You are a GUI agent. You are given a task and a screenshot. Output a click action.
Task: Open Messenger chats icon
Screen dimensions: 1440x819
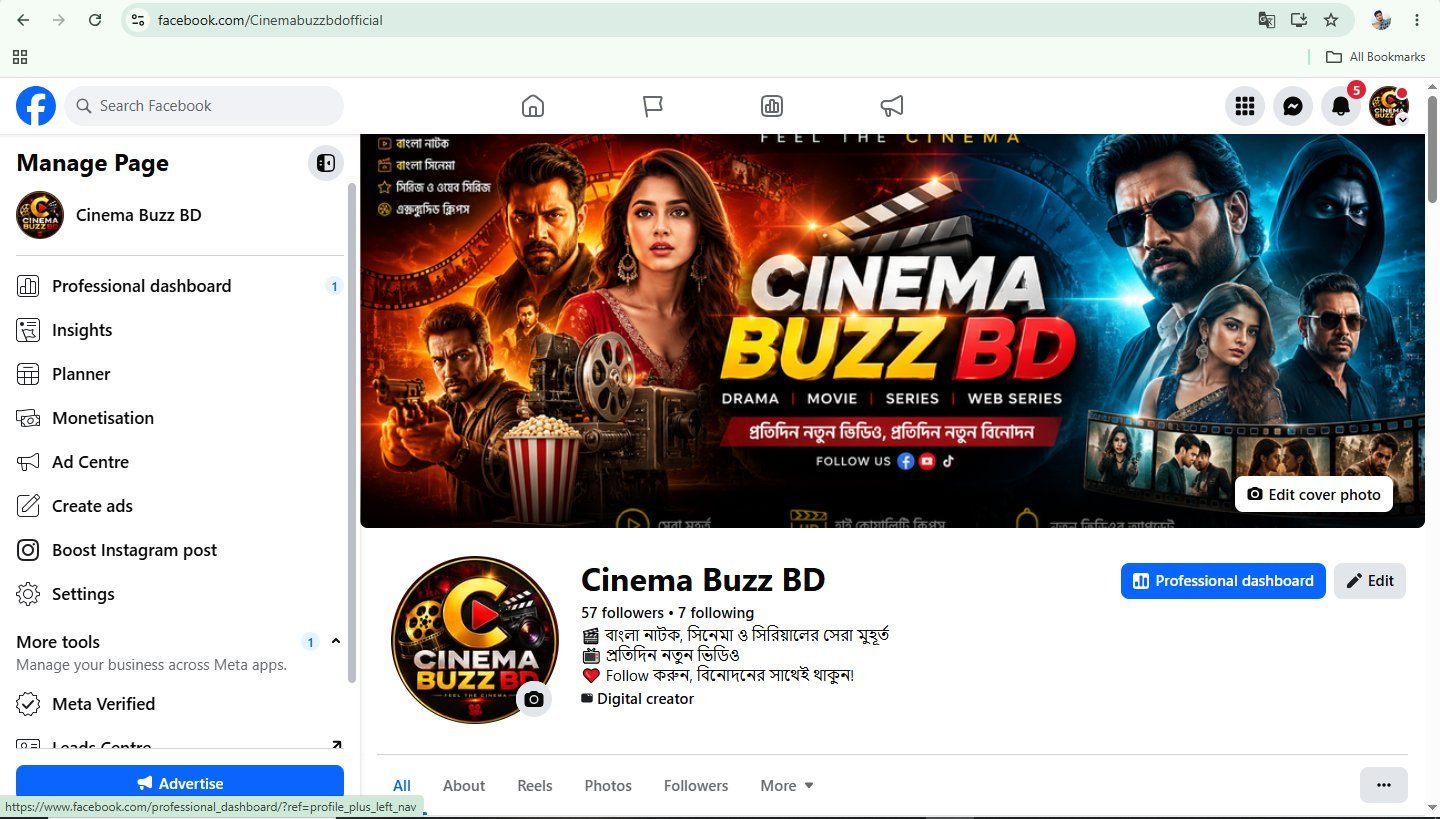coord(1293,106)
